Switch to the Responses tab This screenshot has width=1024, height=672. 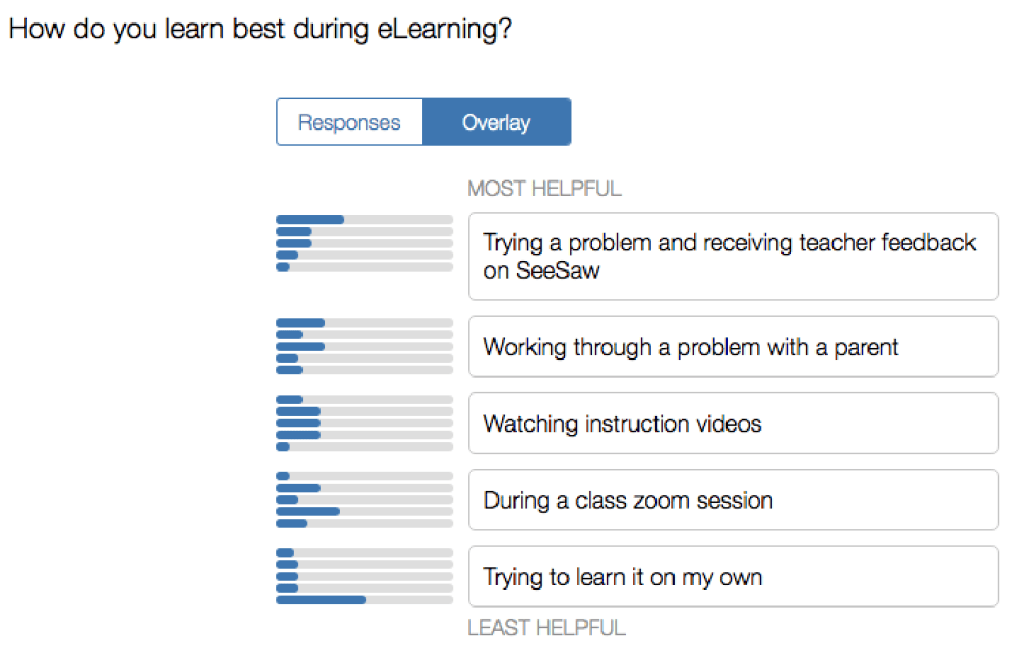349,123
